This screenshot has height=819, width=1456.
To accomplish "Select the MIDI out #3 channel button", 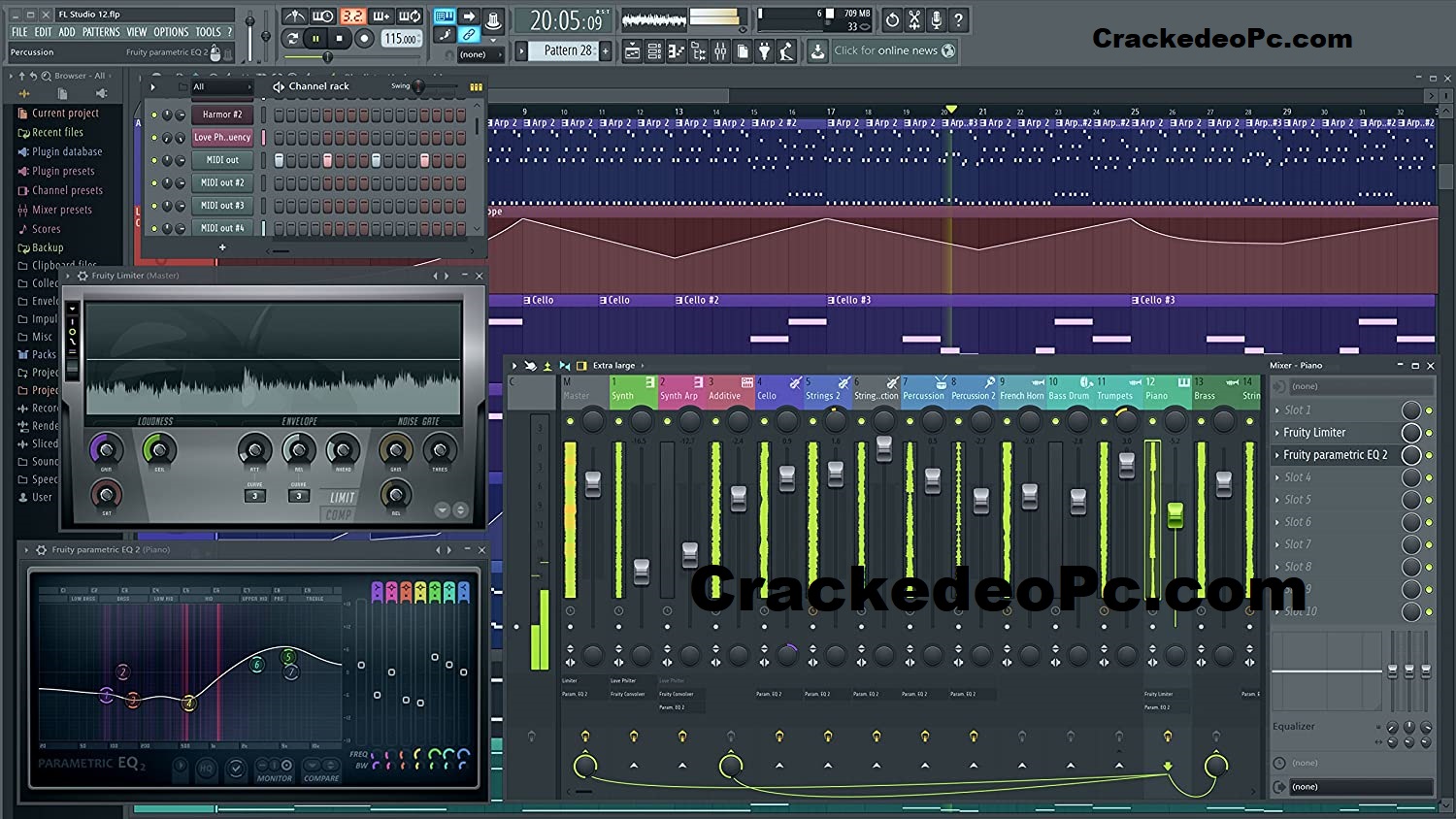I will pyautogui.click(x=222, y=205).
